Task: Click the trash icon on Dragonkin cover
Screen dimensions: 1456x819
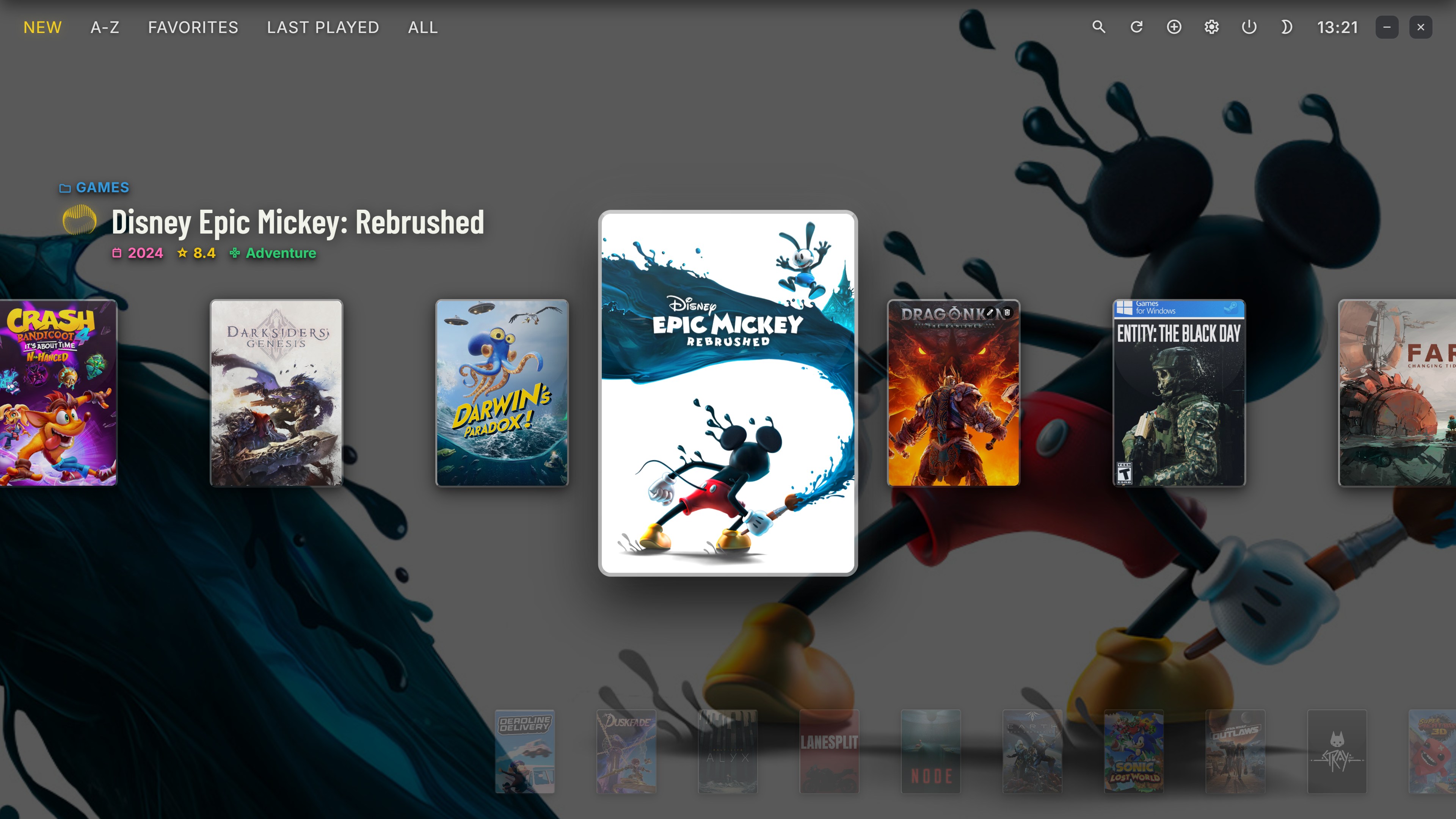Action: click(x=1007, y=312)
